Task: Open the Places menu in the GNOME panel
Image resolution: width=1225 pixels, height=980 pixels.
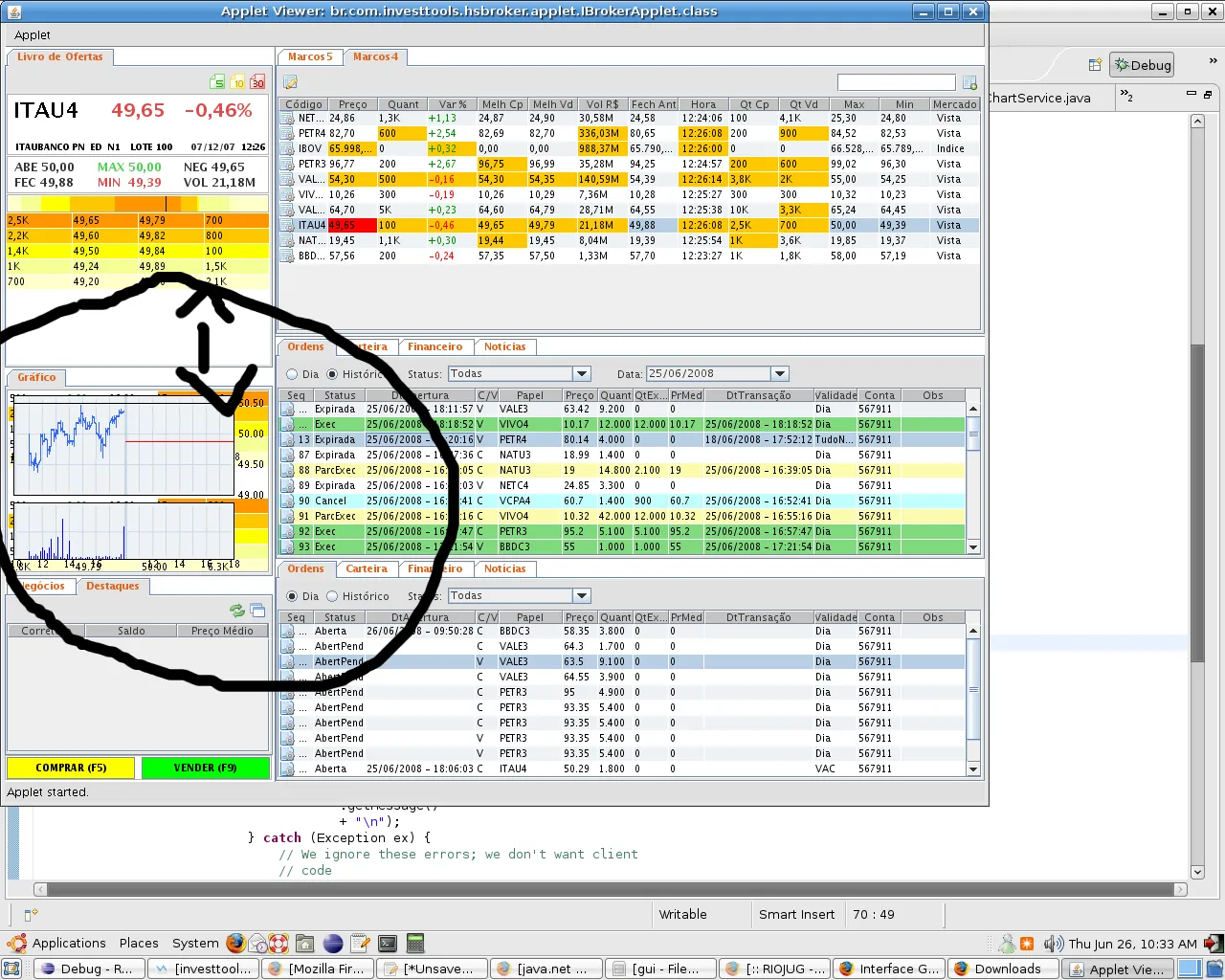Action: tap(139, 944)
